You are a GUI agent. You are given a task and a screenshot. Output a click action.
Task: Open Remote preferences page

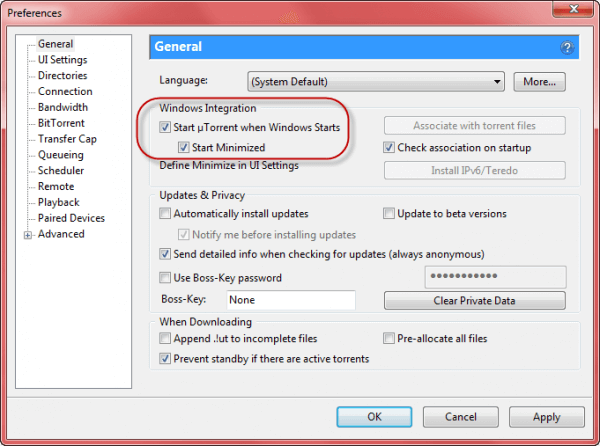click(56, 186)
